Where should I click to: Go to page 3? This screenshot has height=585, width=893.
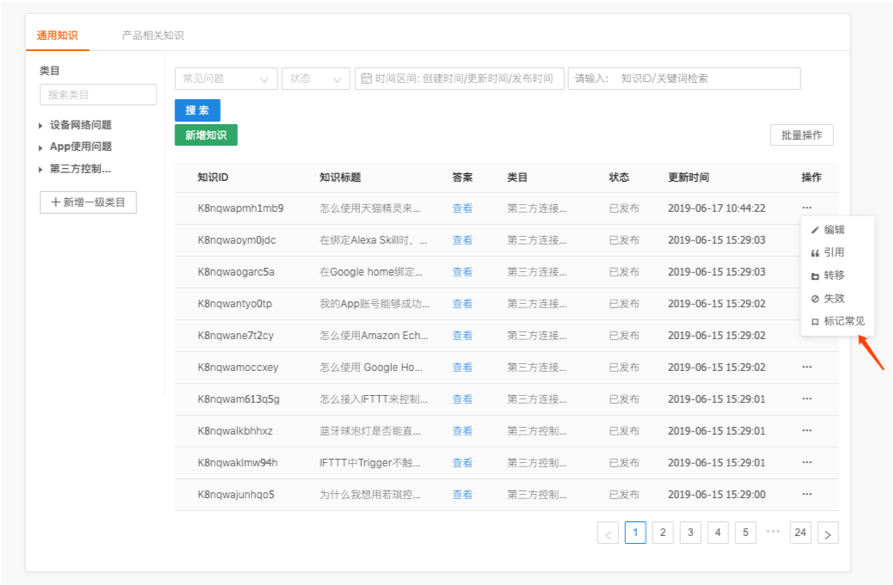690,533
